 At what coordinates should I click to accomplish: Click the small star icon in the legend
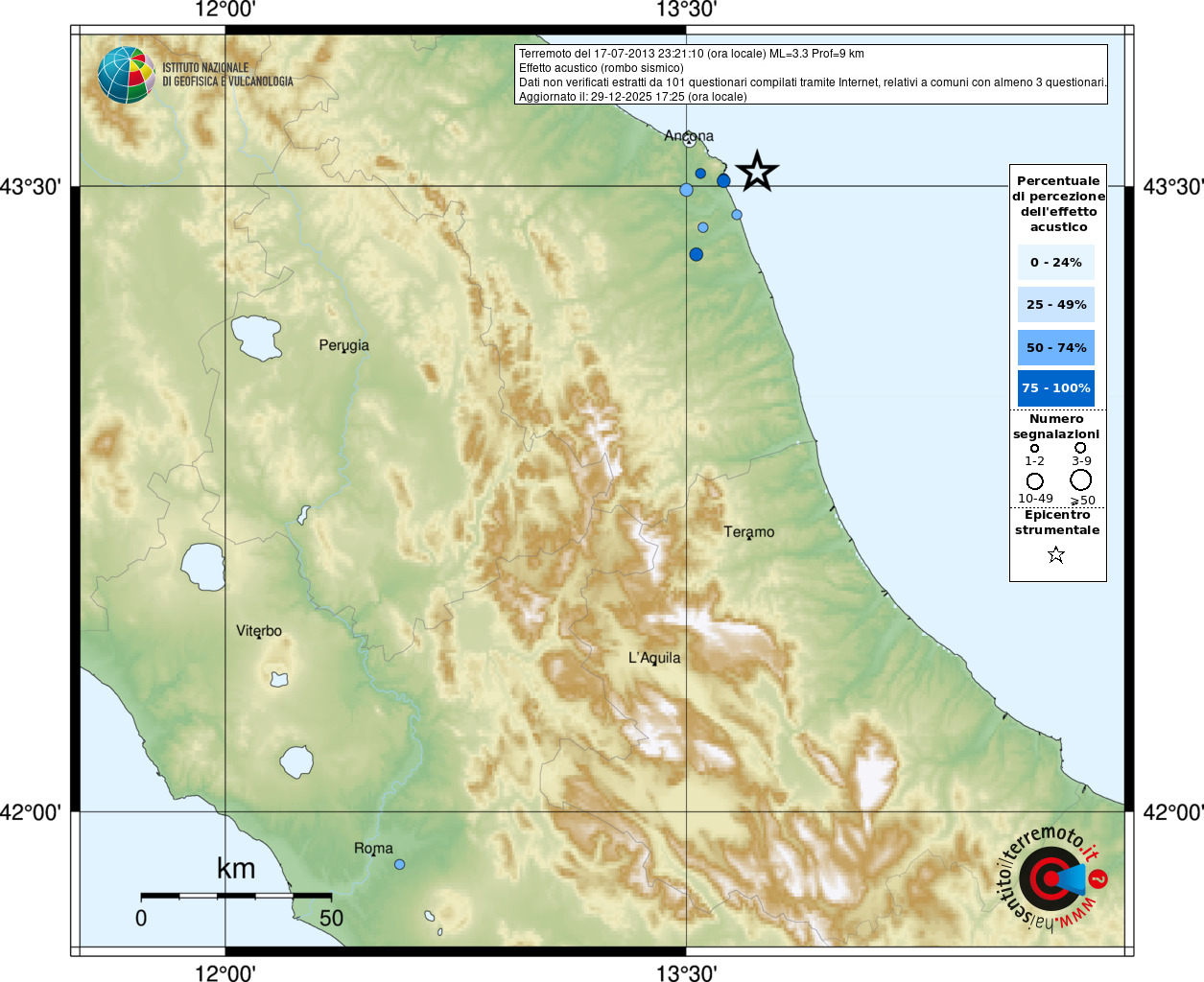pos(1056,554)
